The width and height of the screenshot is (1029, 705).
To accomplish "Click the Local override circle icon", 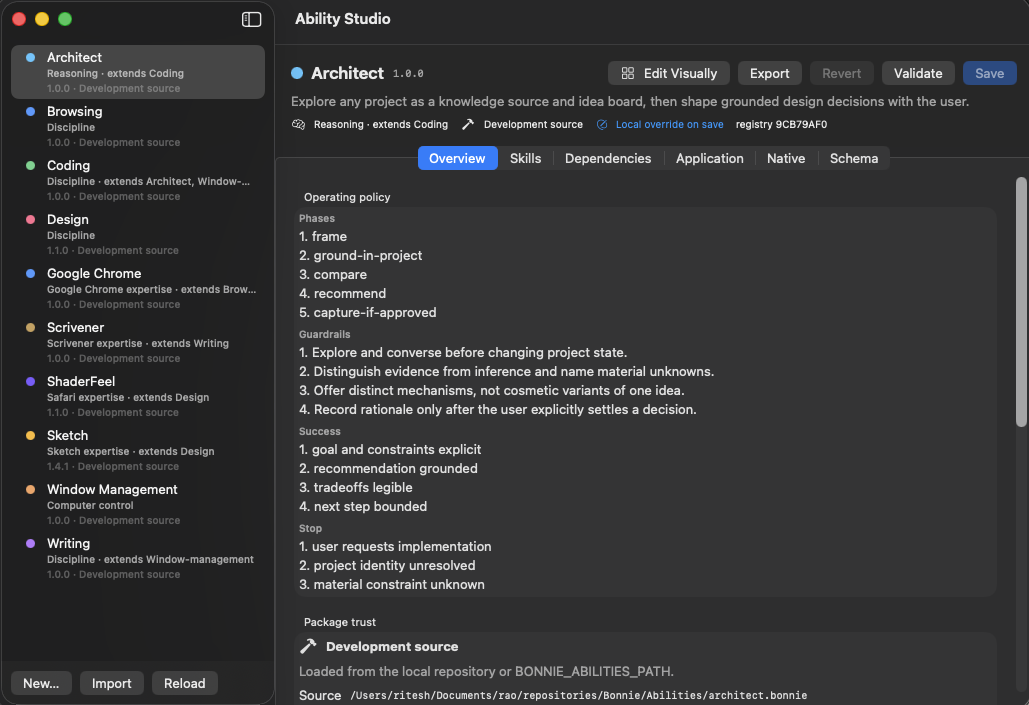I will (x=602, y=124).
